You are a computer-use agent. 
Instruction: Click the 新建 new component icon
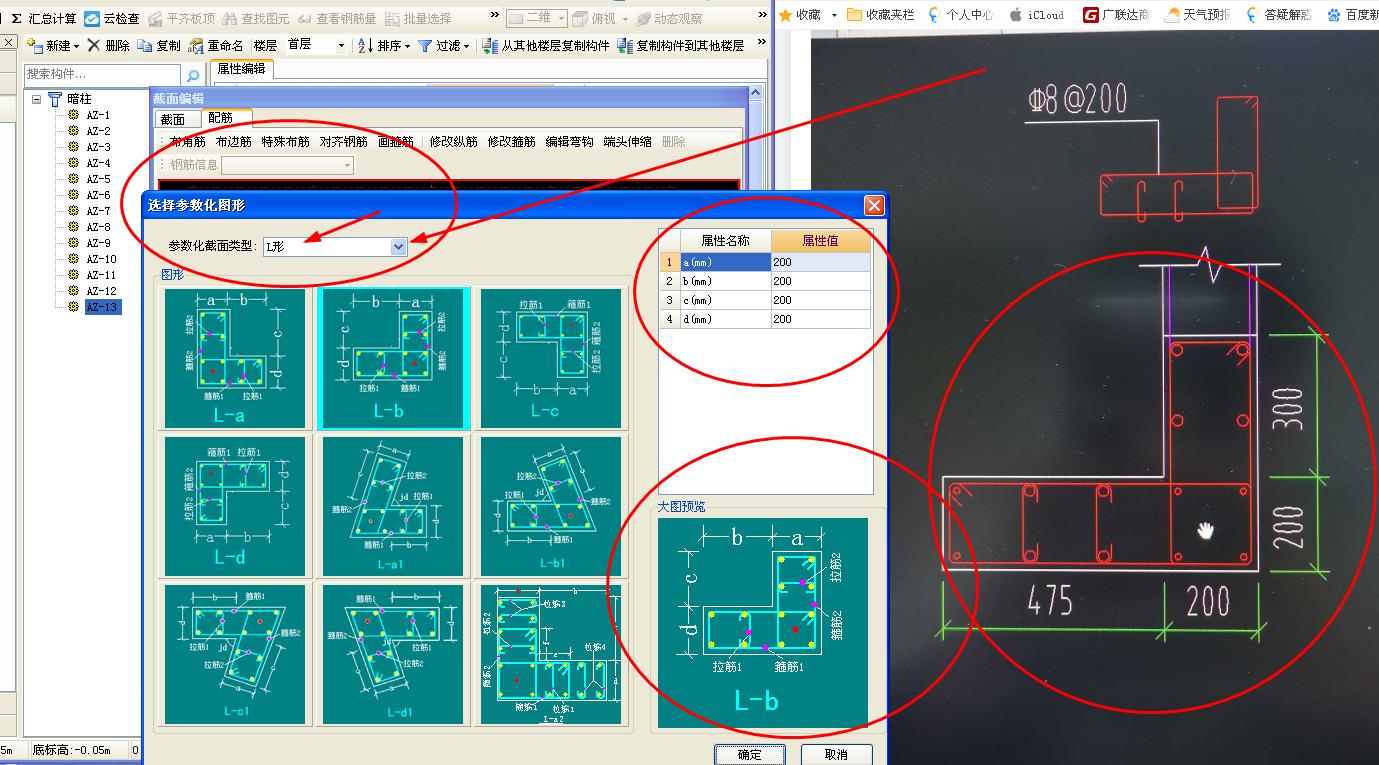click(x=35, y=45)
